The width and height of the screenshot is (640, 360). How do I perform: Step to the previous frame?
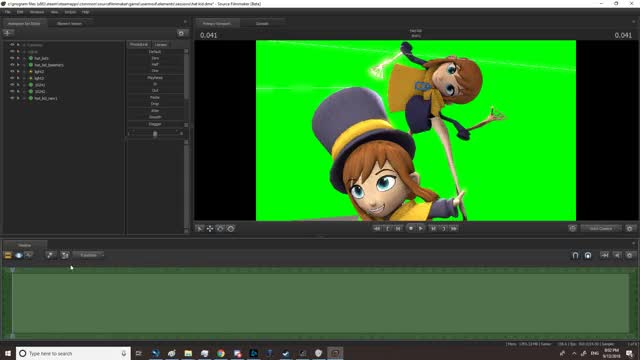(398, 229)
